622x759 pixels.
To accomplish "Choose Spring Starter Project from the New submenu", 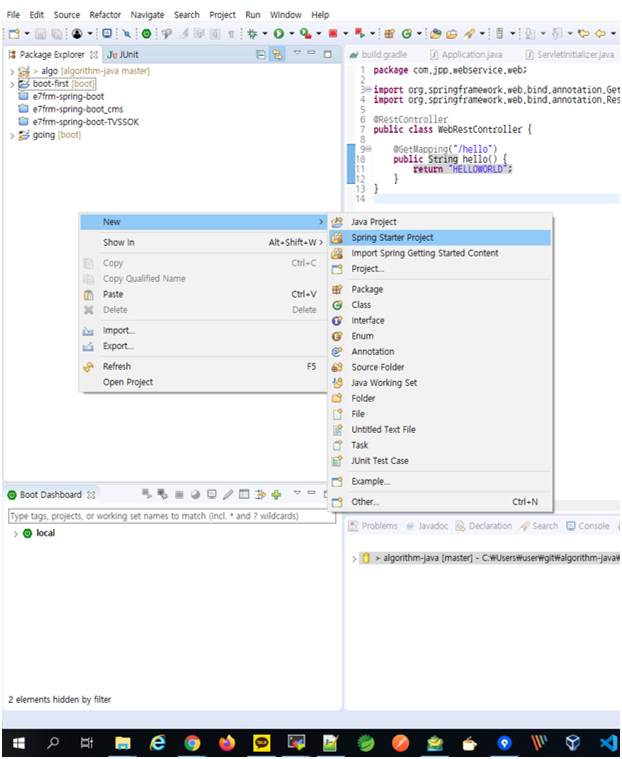I will (440, 237).
